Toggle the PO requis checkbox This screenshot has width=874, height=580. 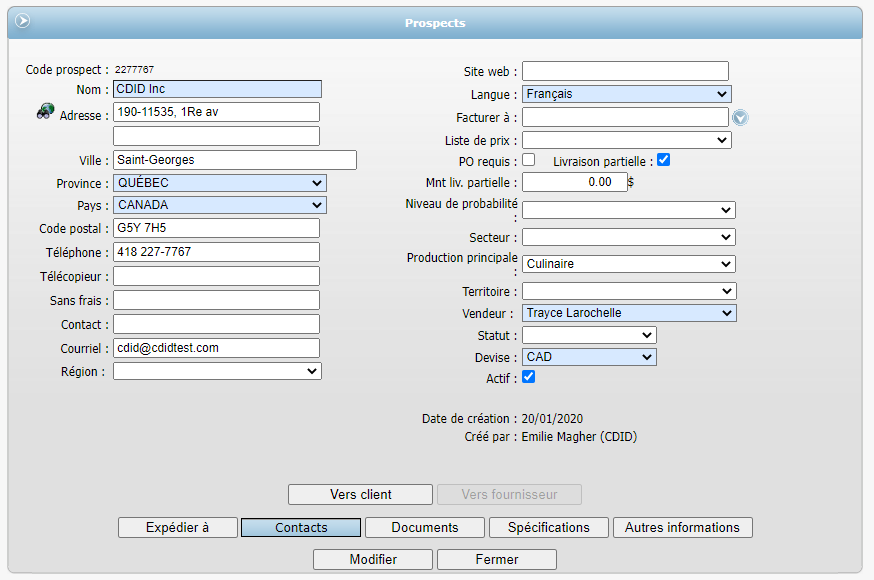(528, 160)
